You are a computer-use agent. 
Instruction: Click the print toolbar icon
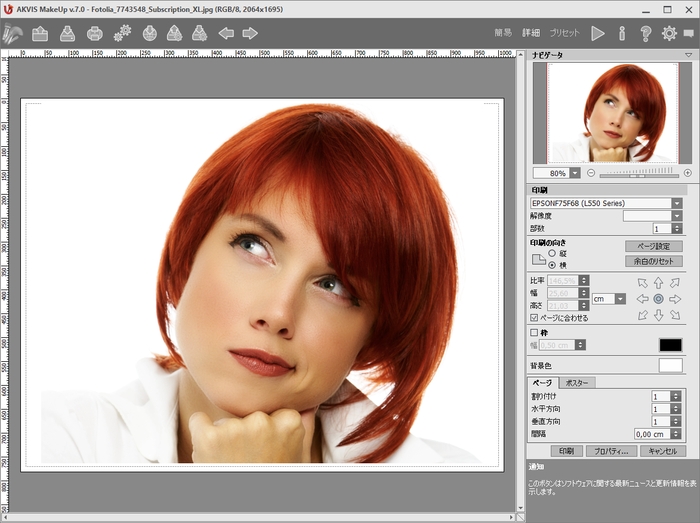(95, 33)
